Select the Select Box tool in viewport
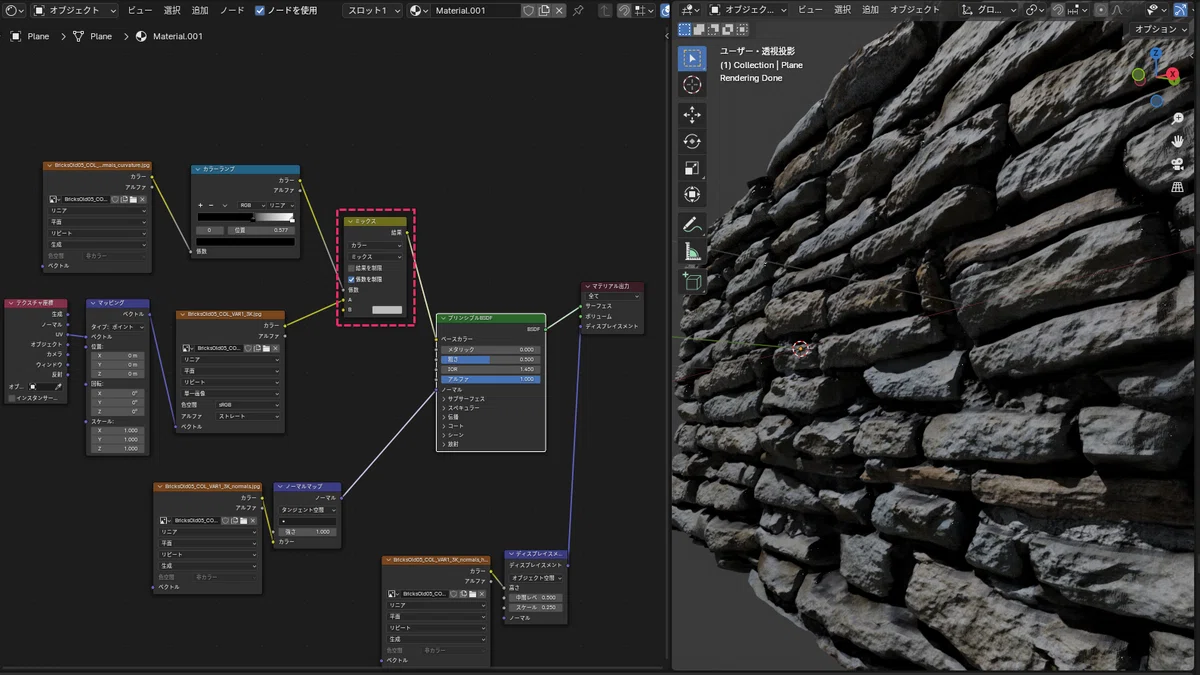The image size is (1200, 675). coord(692,58)
